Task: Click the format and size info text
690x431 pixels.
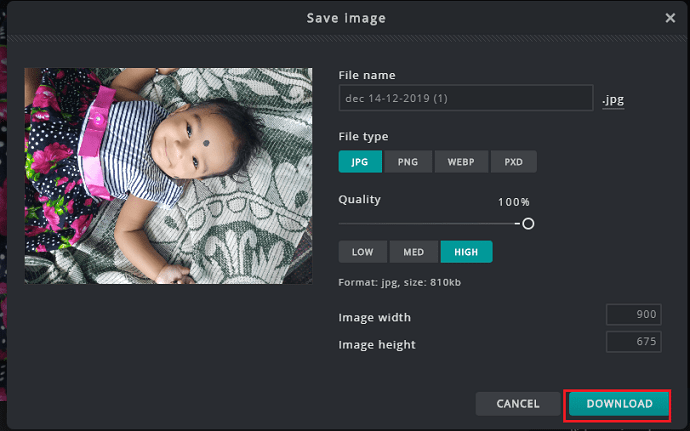Action: tap(400, 282)
